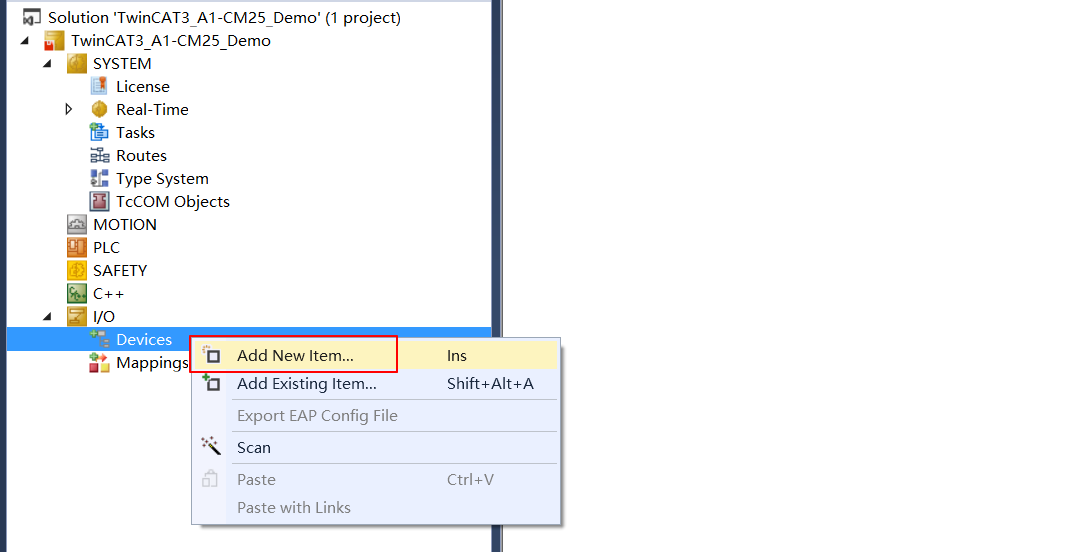Viewport: 1092px width, 552px height.
Task: Click the Paste clipboard icon
Action: click(x=210, y=479)
